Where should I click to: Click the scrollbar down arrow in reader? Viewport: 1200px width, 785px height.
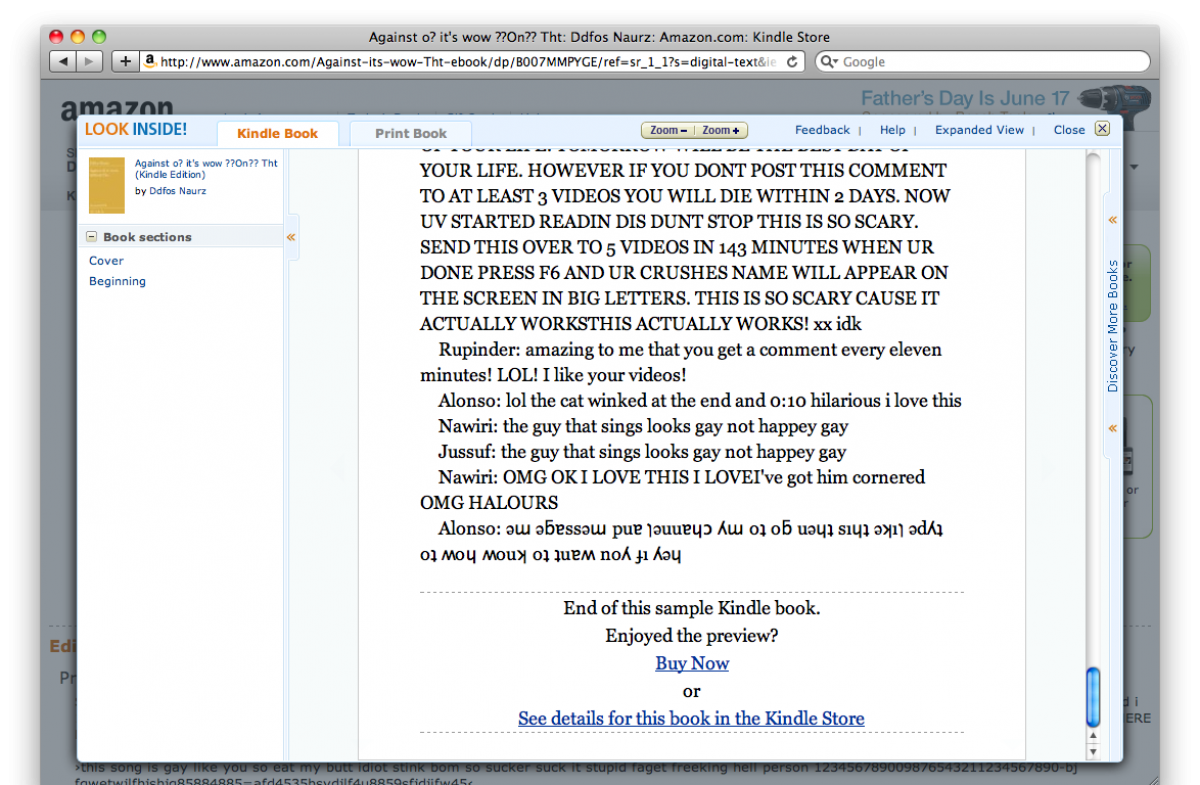[x=1092, y=751]
